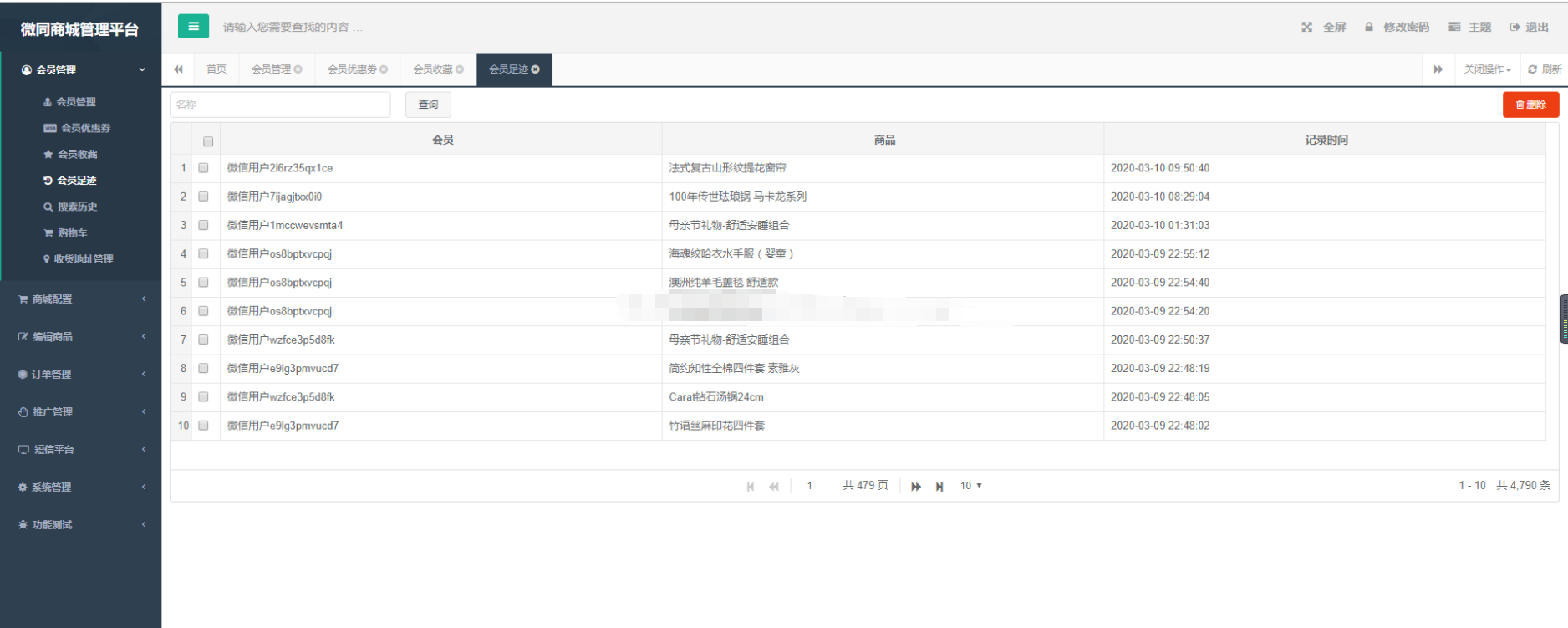Switch to the 首页 tab
The width and height of the screenshot is (1568, 628).
(216, 69)
